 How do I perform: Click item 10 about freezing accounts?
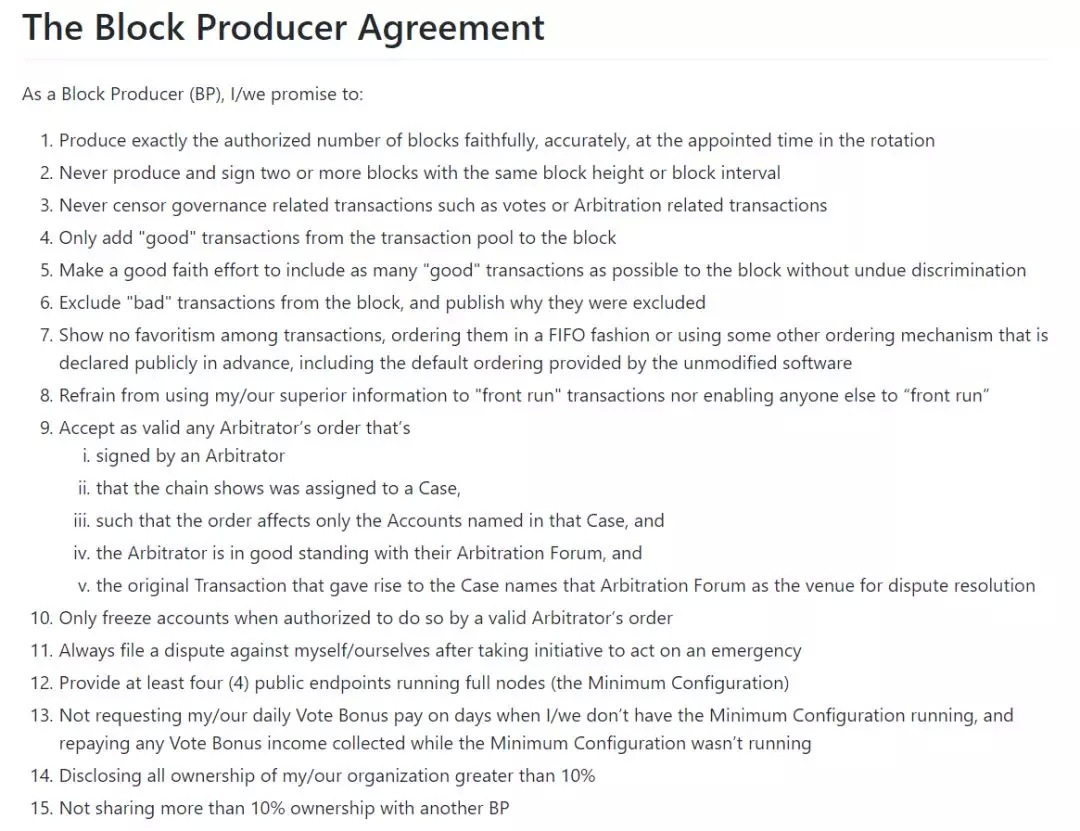(x=365, y=618)
